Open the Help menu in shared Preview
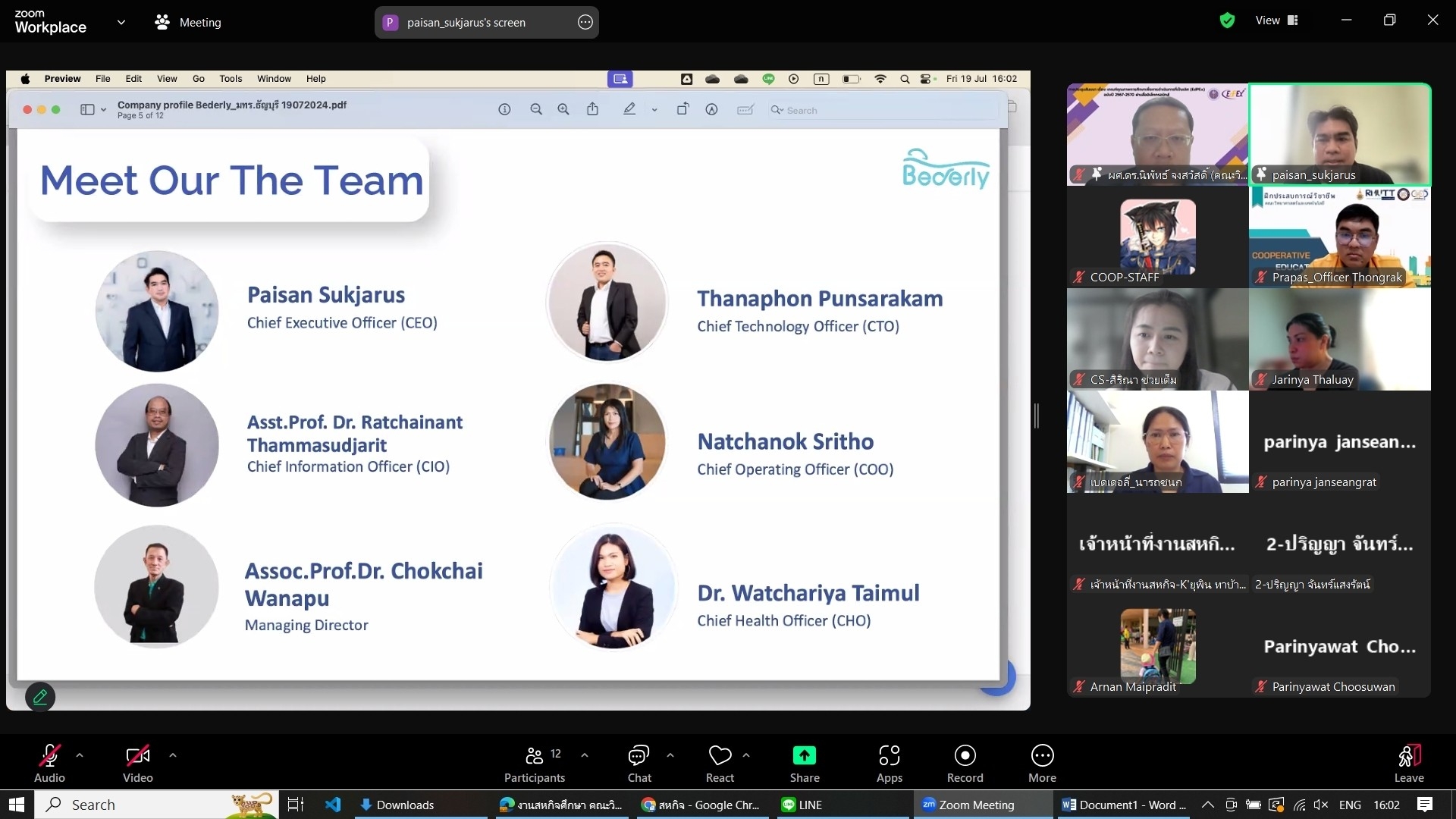 315,79
